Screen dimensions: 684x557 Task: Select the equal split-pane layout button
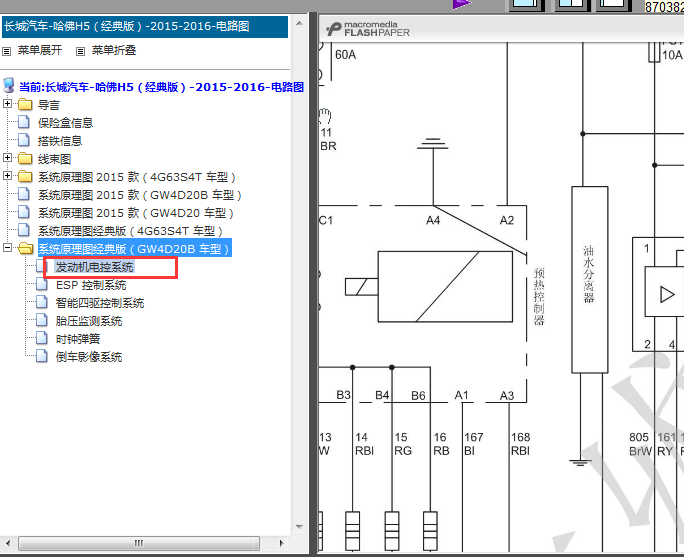click(x=572, y=5)
